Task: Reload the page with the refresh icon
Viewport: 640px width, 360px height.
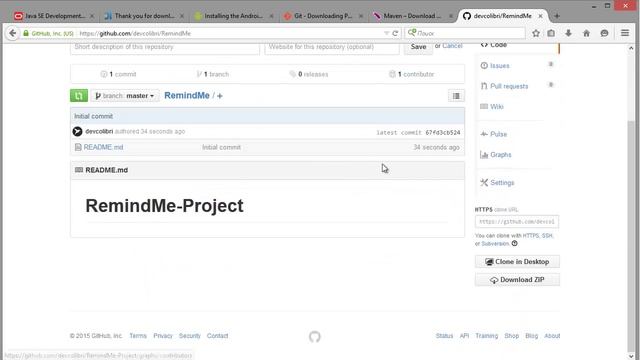Action: (395, 33)
